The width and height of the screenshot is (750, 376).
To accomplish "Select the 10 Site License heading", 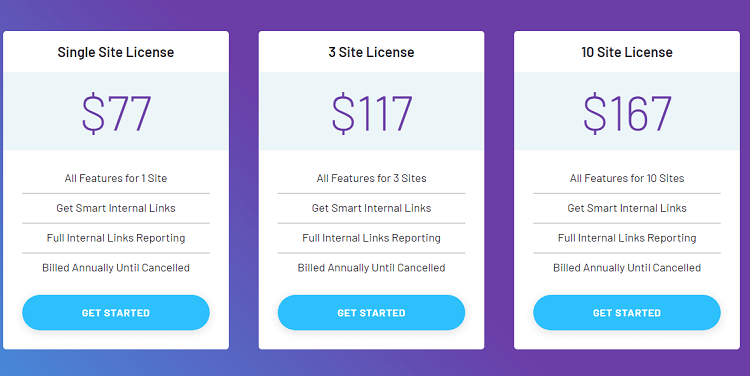I will [627, 52].
